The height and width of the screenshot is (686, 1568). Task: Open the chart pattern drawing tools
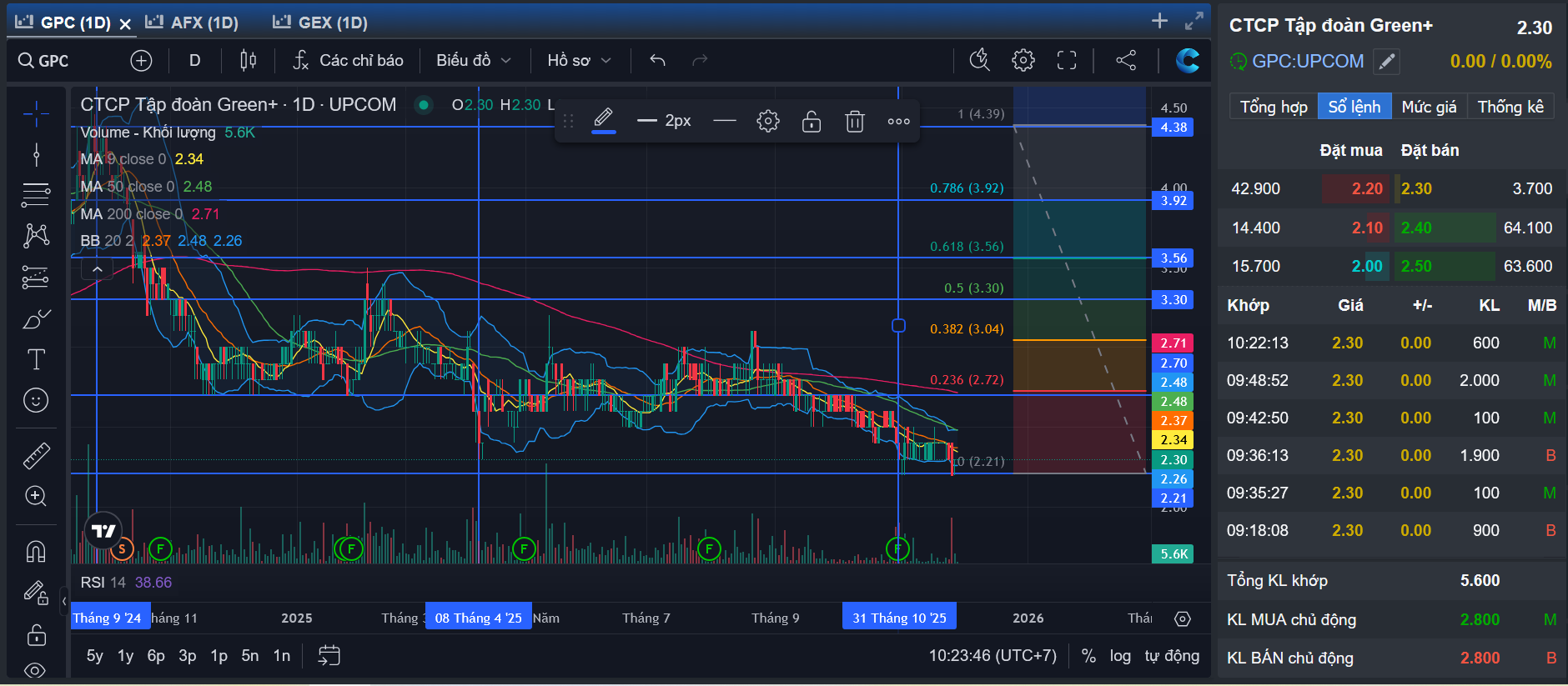[x=36, y=236]
